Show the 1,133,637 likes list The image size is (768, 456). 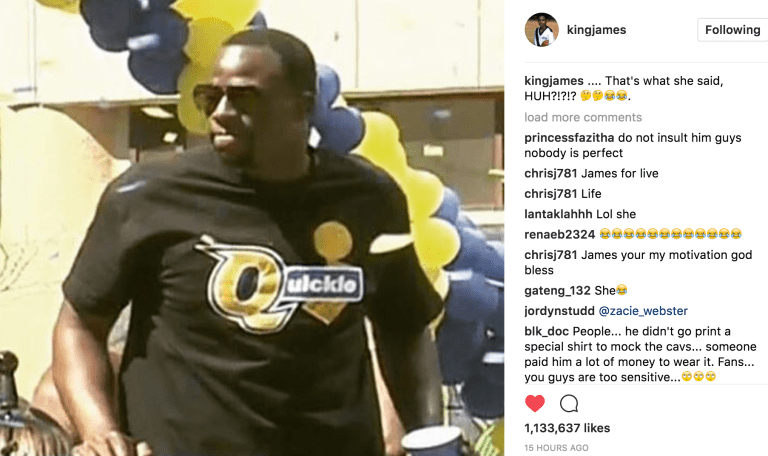[x=567, y=428]
